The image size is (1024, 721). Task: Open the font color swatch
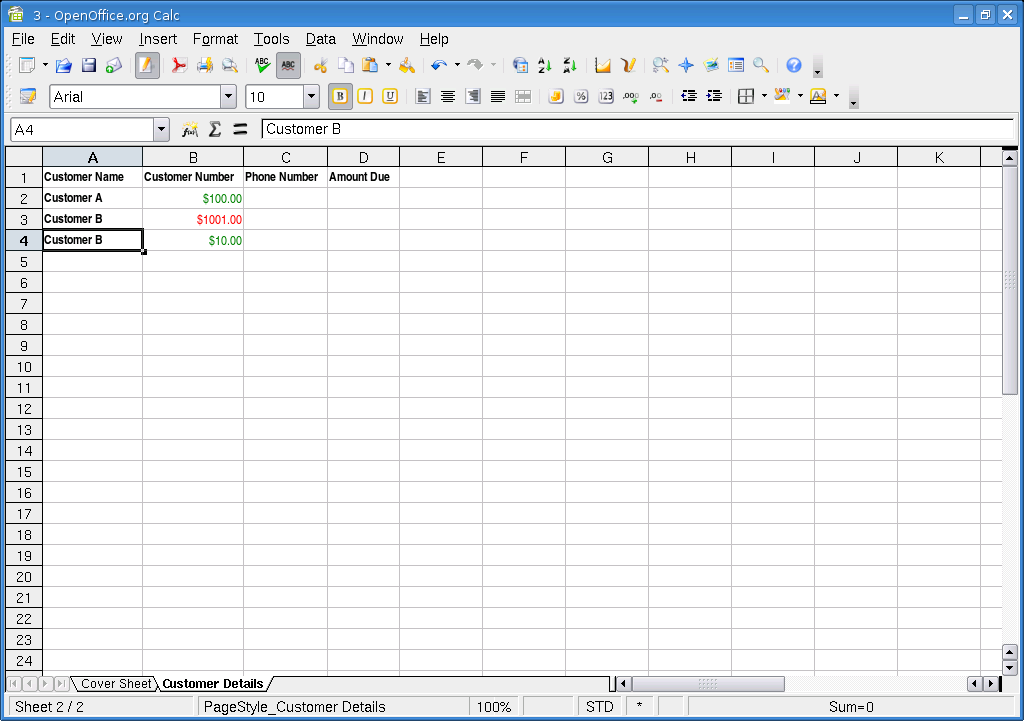818,97
